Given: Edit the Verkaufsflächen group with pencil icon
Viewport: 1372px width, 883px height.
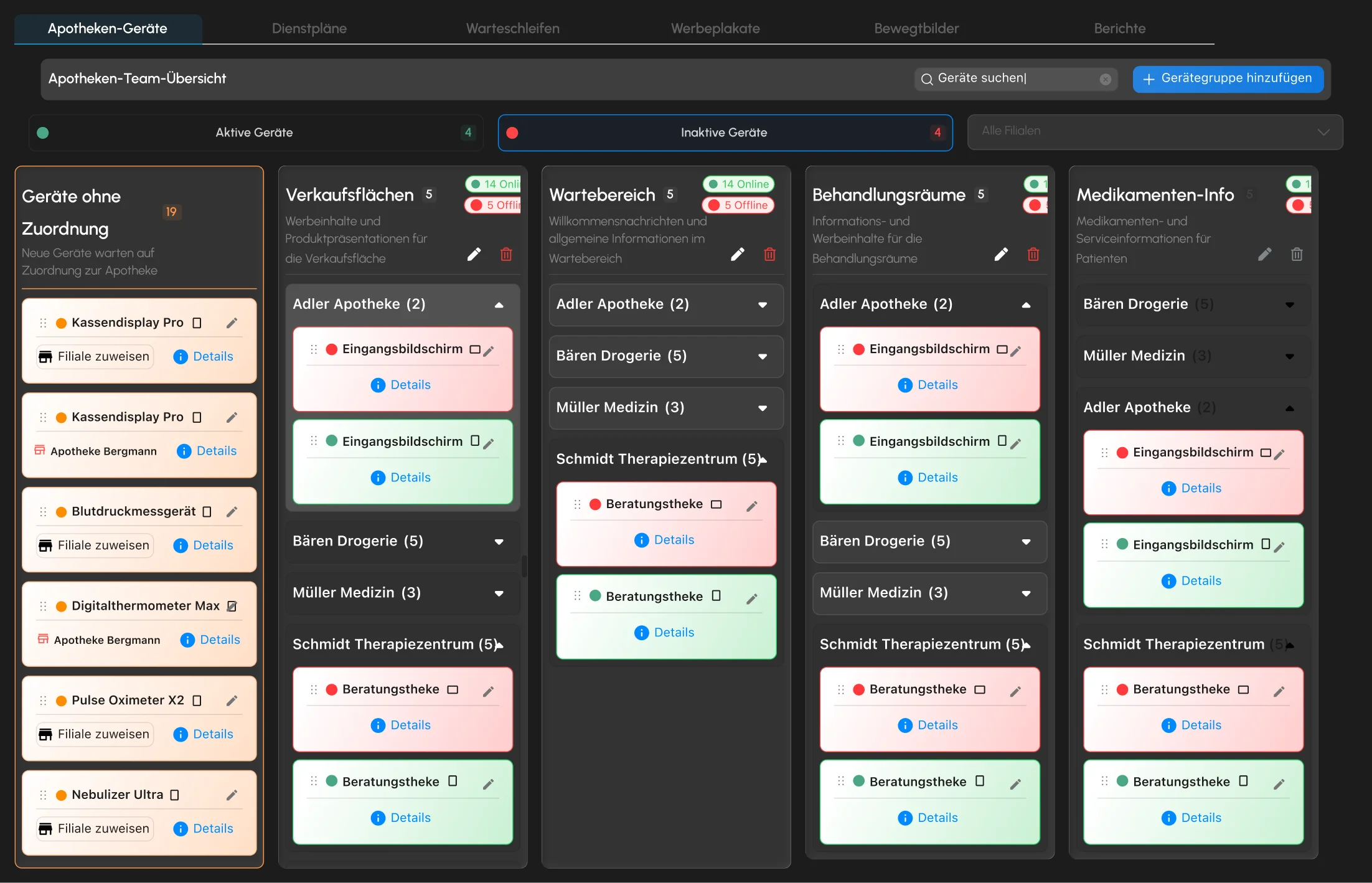Looking at the screenshot, I should [474, 254].
